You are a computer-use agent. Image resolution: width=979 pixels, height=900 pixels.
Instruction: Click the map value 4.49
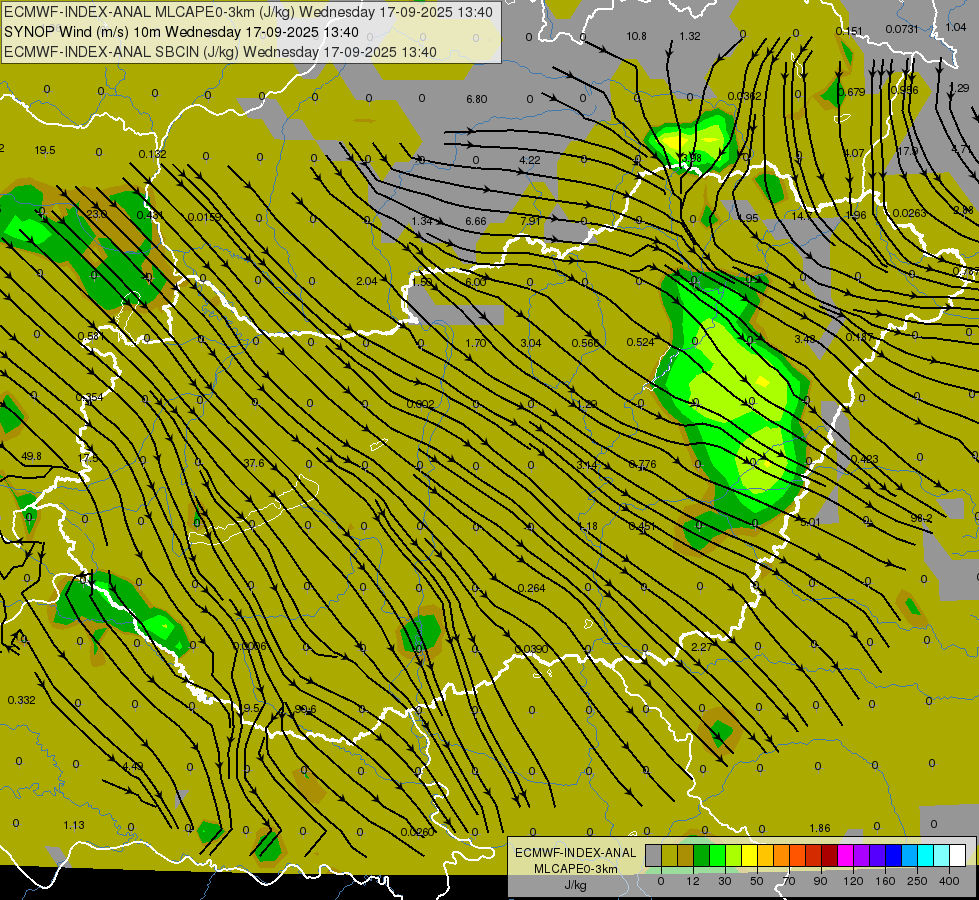click(x=133, y=766)
